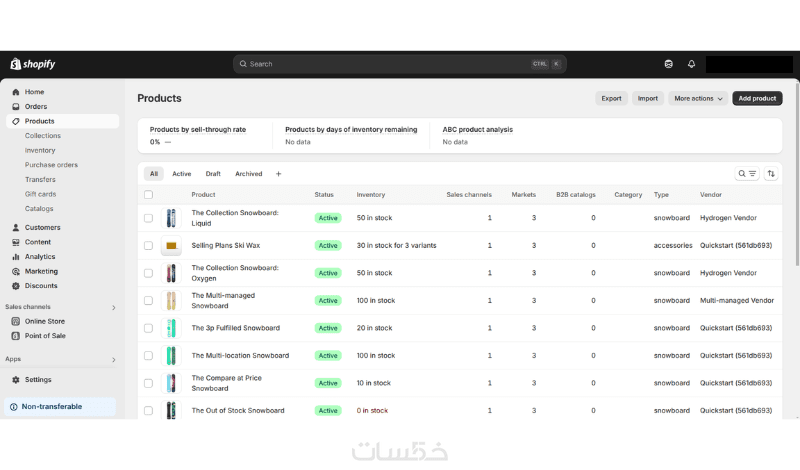Add a new view with plus icon
This screenshot has width=800, height=470.
coord(279,174)
